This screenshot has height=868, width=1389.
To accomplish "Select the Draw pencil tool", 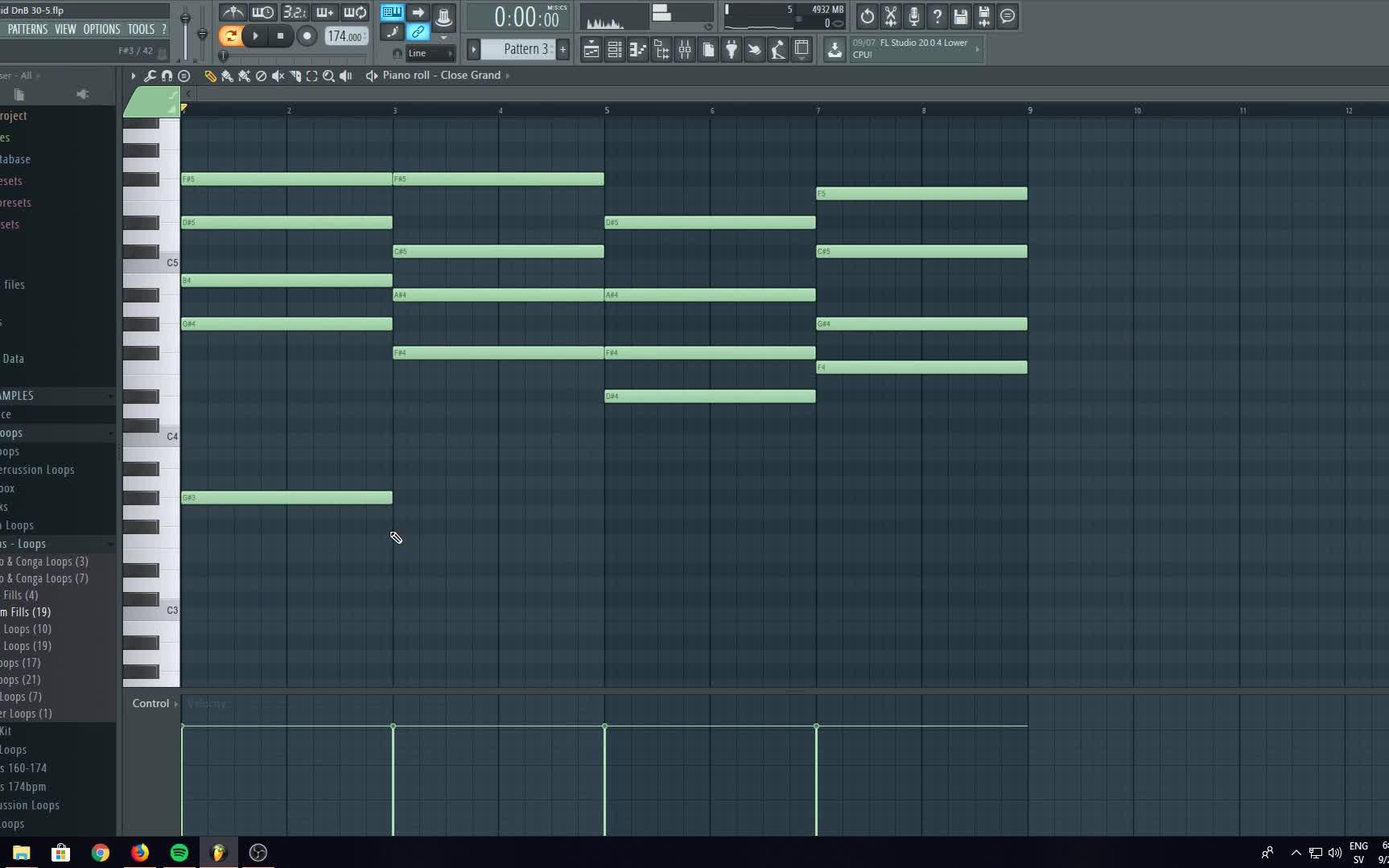I will click(x=210, y=76).
